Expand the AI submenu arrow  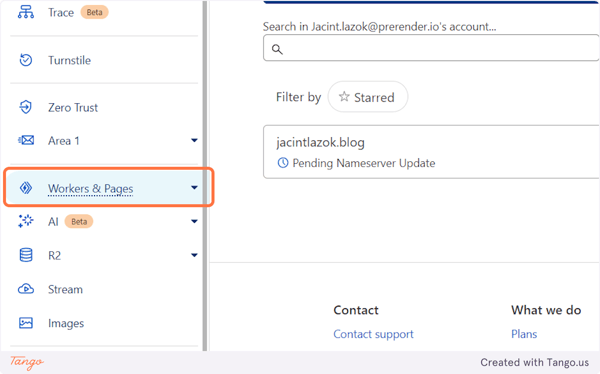click(194, 221)
